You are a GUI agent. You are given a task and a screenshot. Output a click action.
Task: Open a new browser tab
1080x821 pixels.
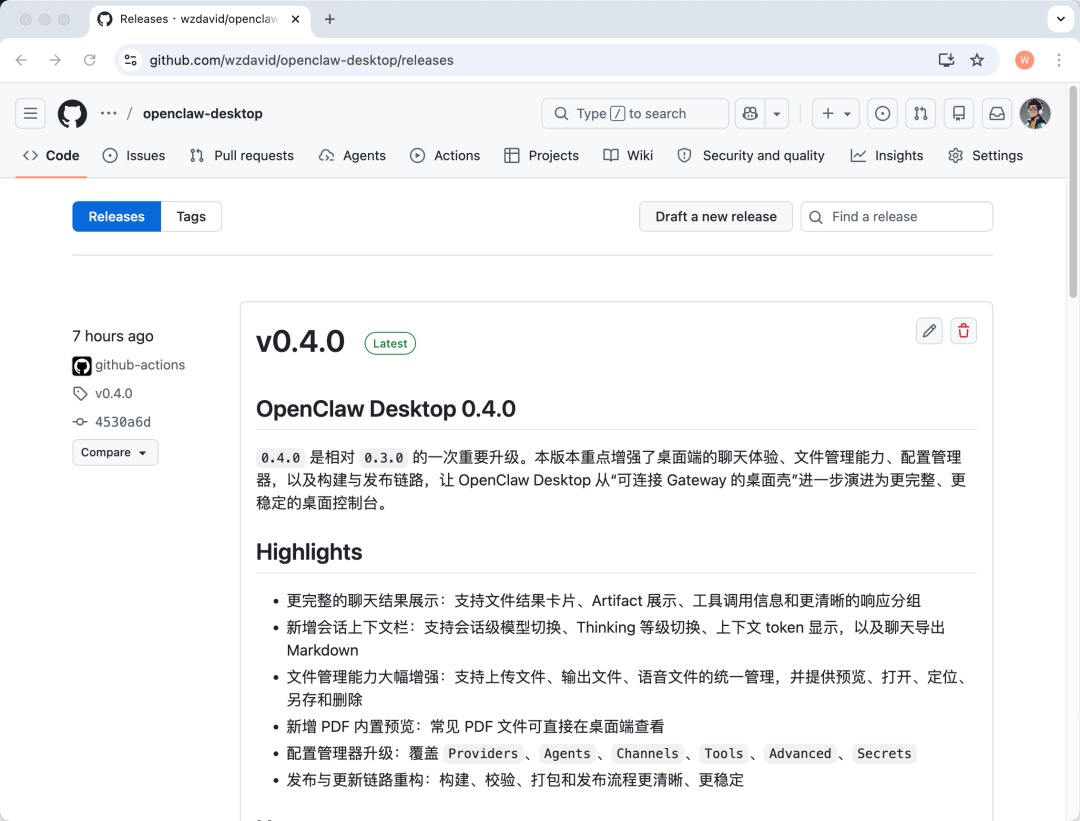coord(330,19)
